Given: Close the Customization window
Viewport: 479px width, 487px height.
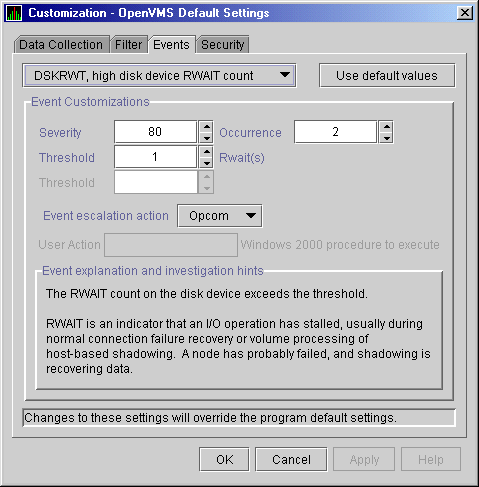Looking at the screenshot, I should tap(465, 13).
